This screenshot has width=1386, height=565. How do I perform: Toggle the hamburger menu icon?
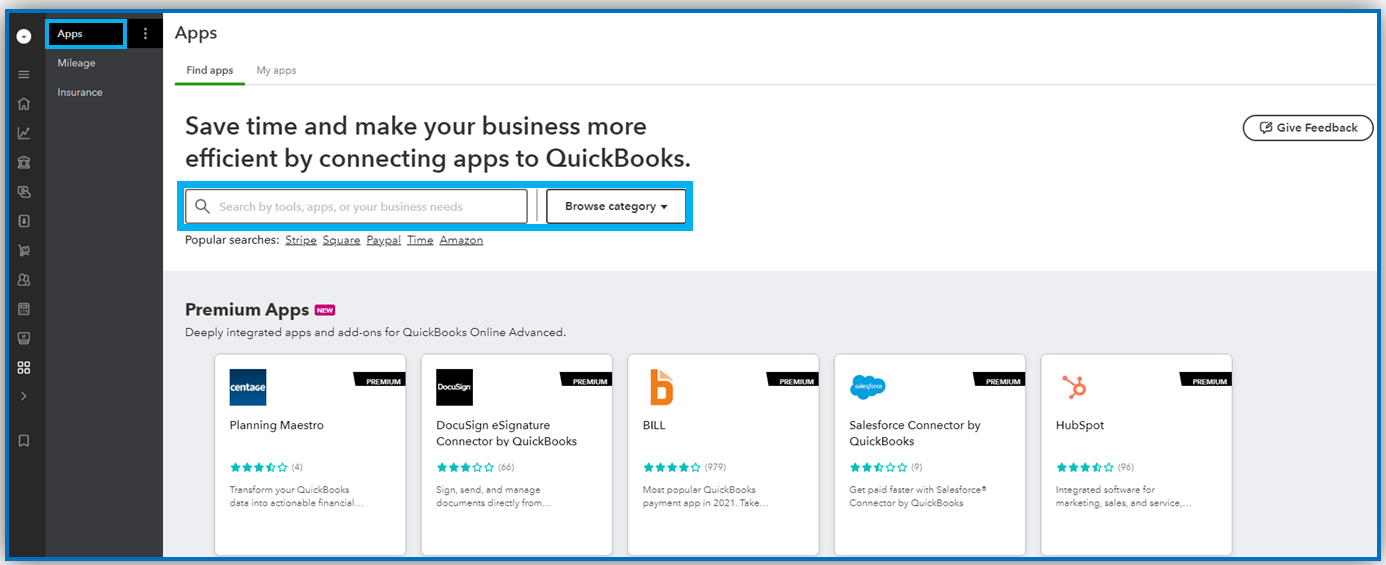[24, 74]
